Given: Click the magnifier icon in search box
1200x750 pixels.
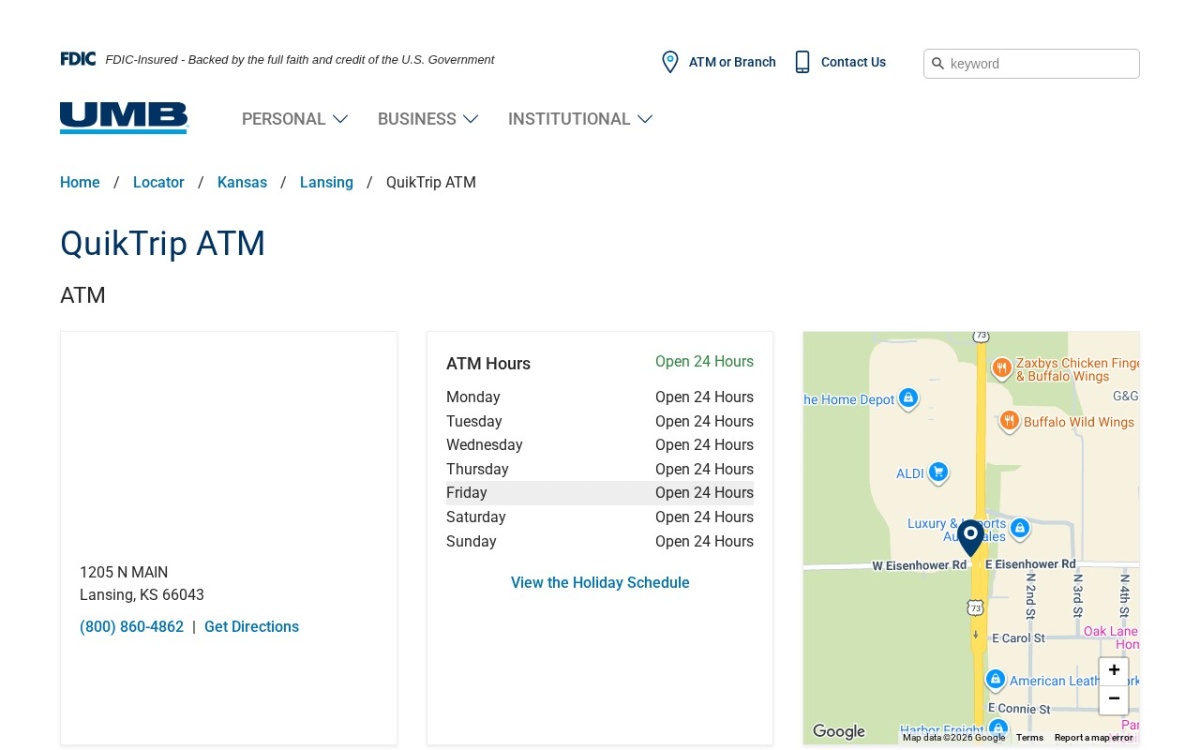Looking at the screenshot, I should tap(938, 64).
